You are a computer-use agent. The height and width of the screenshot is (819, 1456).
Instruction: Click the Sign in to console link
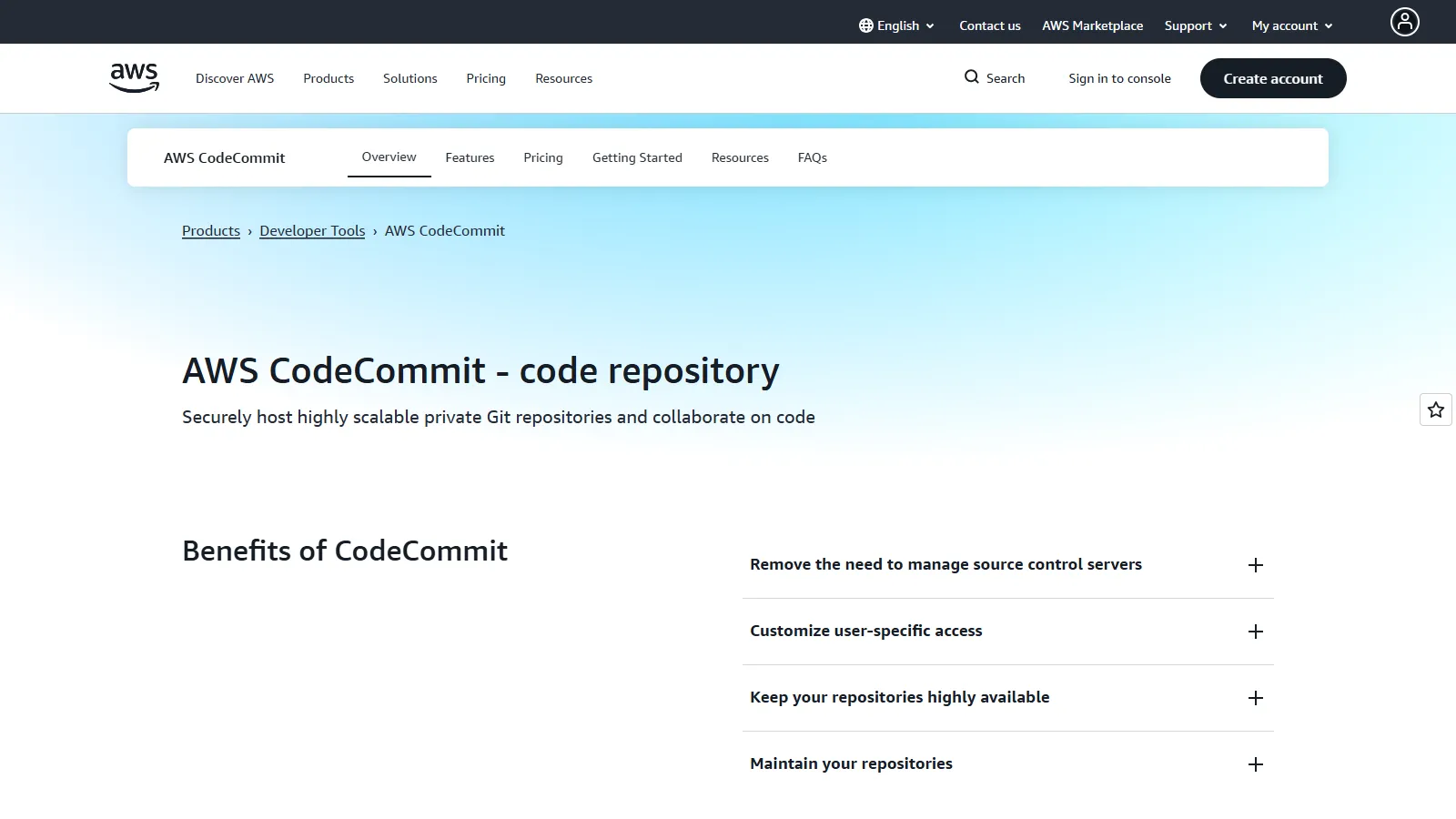point(1120,78)
